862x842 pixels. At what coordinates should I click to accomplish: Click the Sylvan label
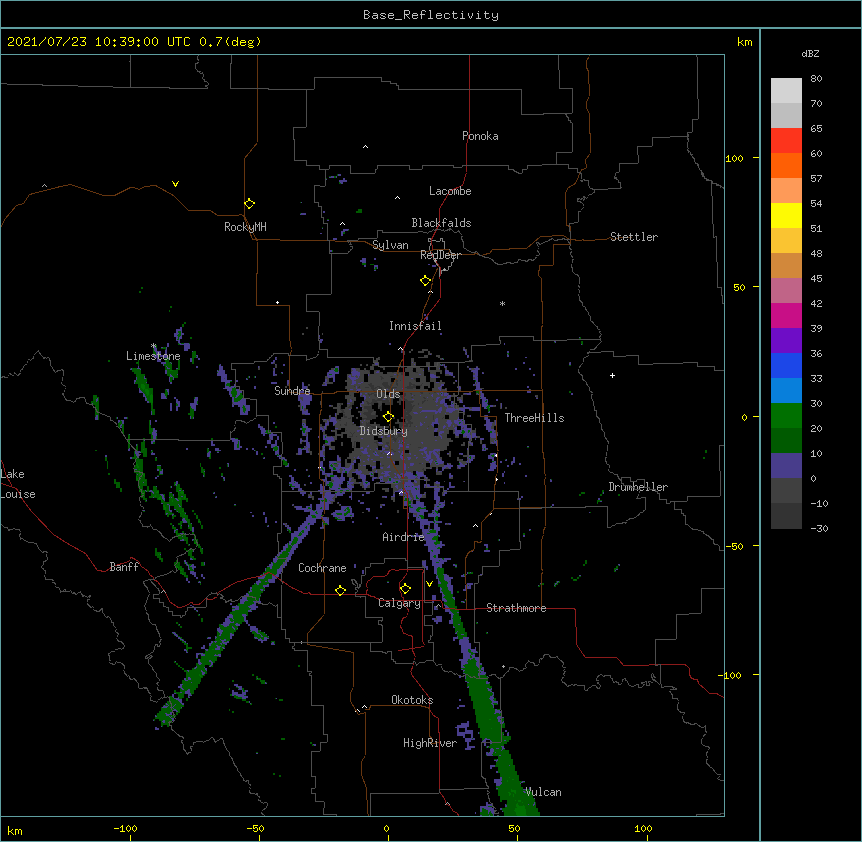[x=390, y=245]
